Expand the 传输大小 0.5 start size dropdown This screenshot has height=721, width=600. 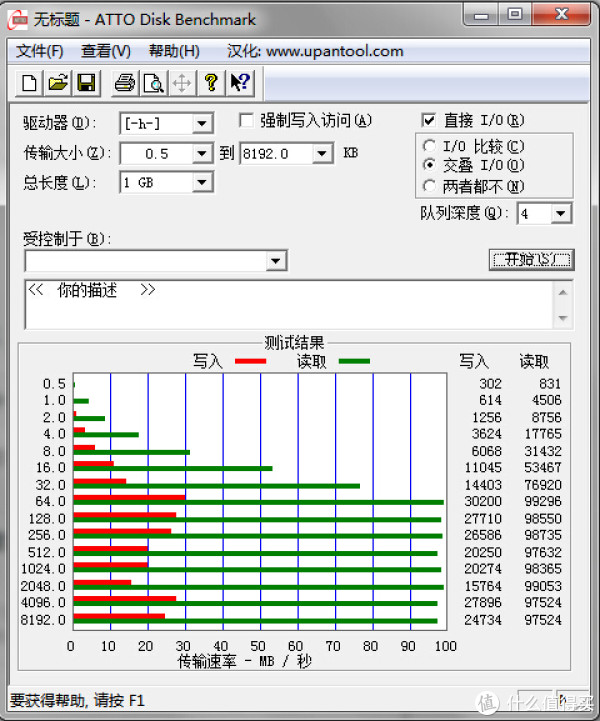(x=202, y=153)
